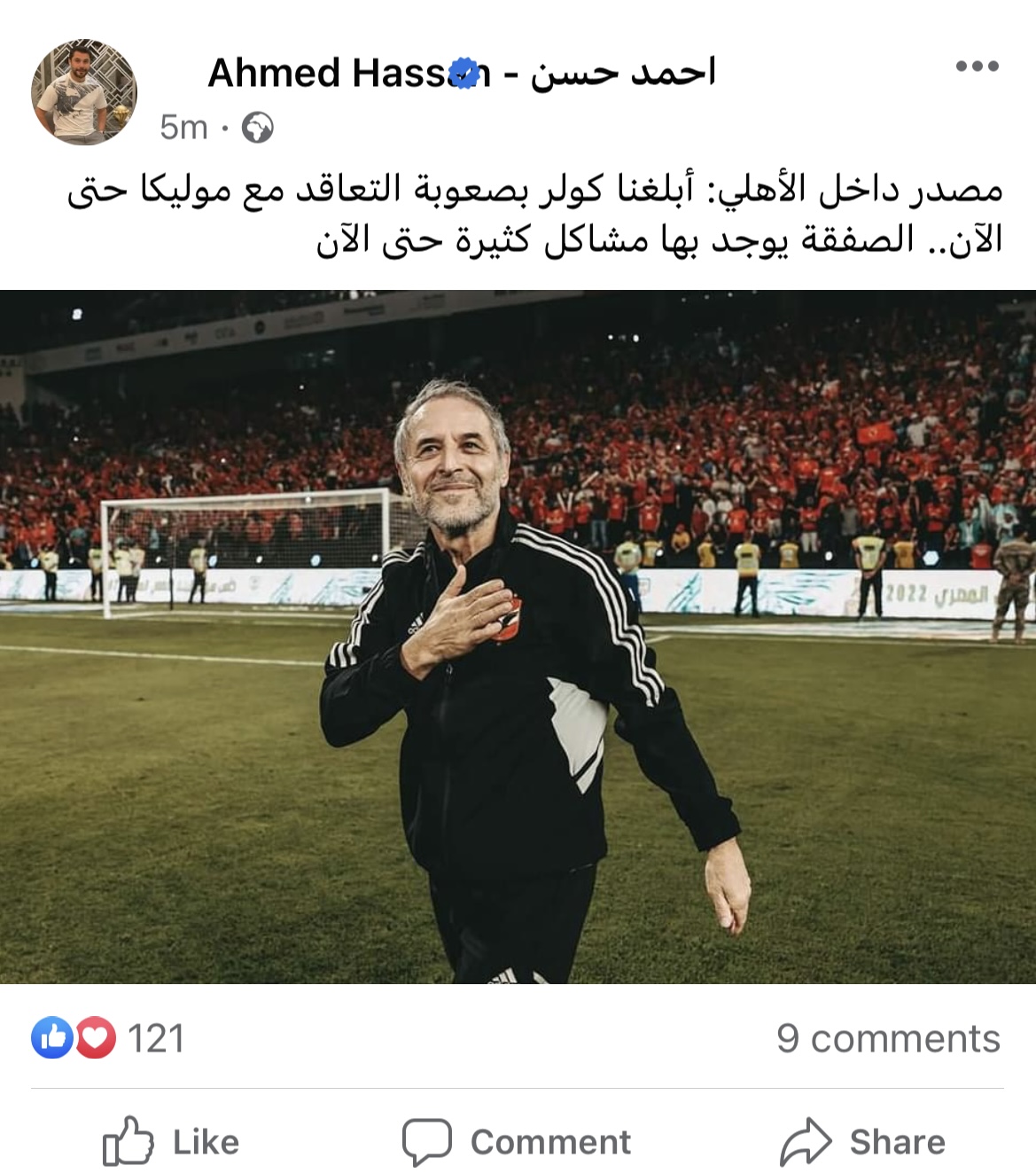
Task: Click the red heart reaction emoji
Action: click(x=96, y=1038)
